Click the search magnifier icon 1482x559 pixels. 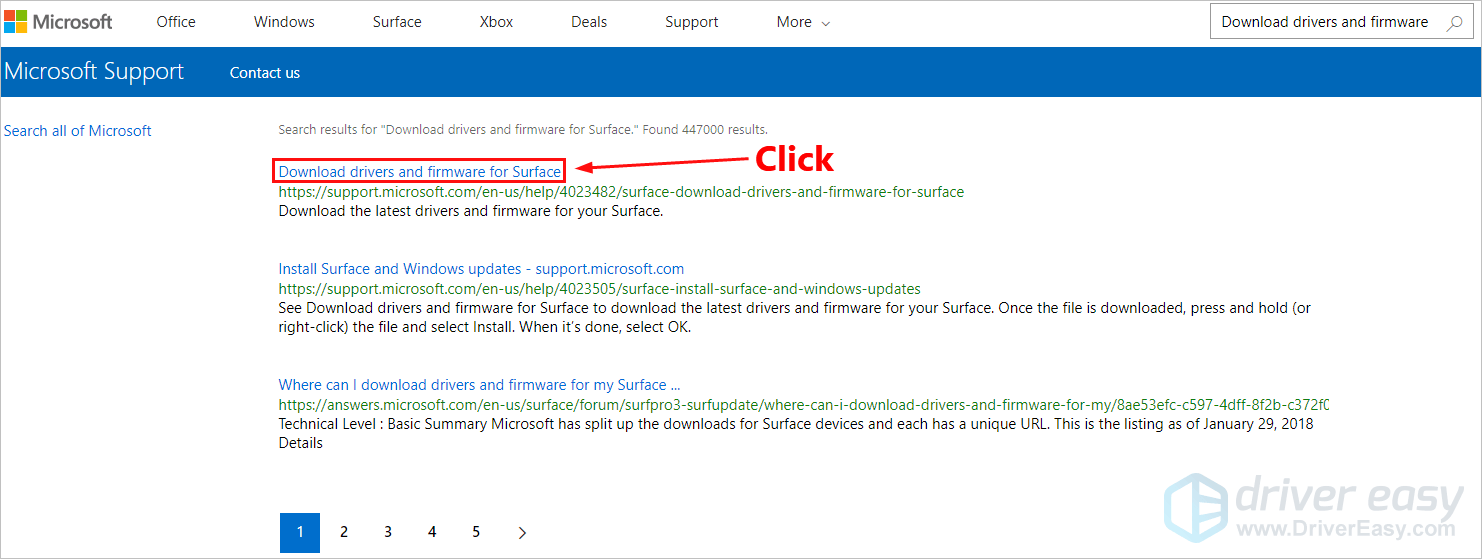pos(1454,22)
